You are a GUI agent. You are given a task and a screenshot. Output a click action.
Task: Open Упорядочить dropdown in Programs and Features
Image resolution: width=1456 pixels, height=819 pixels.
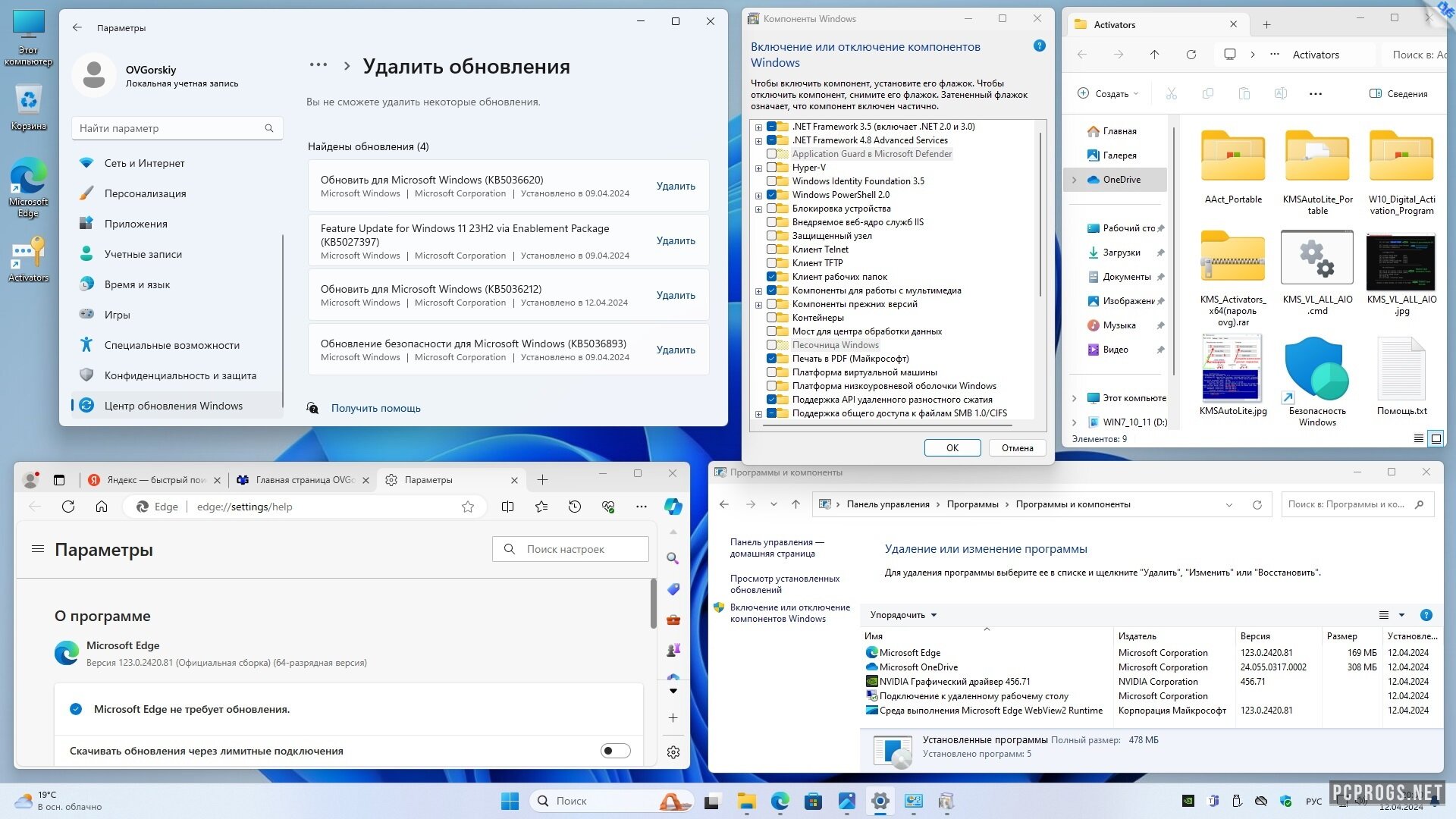click(903, 615)
